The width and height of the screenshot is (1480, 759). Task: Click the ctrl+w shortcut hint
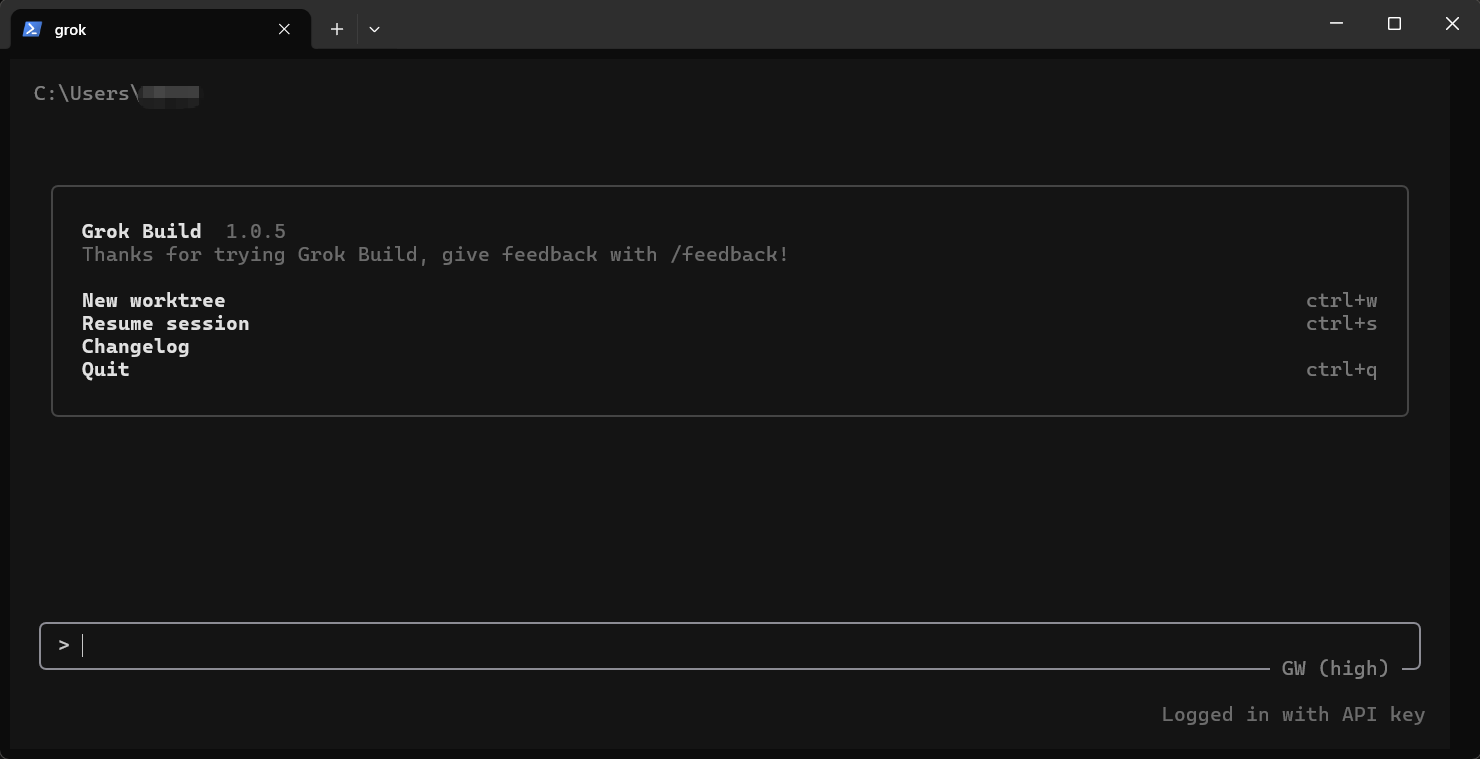coord(1341,300)
